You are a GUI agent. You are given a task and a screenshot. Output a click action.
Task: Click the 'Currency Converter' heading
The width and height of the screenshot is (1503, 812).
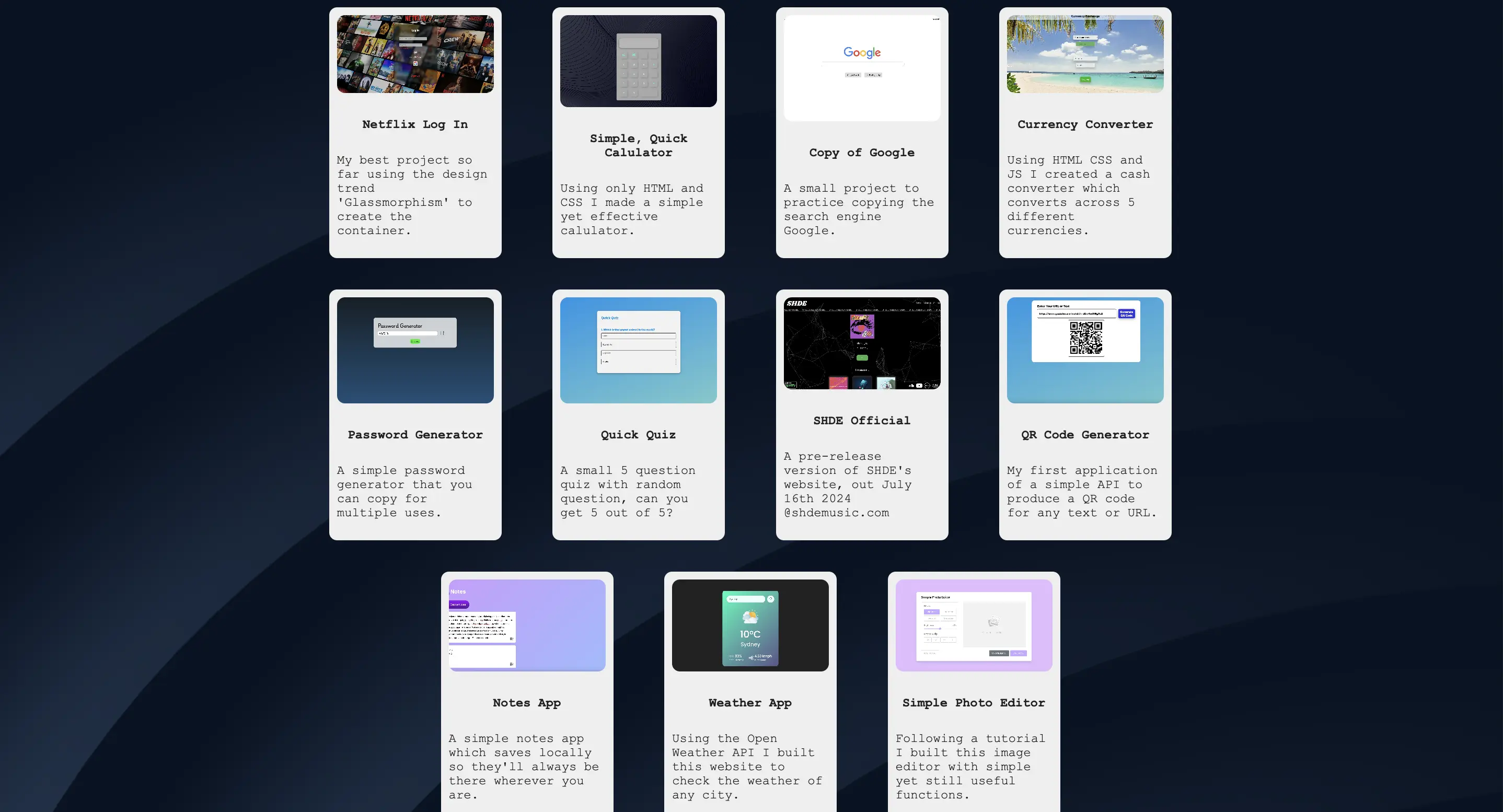coord(1084,124)
